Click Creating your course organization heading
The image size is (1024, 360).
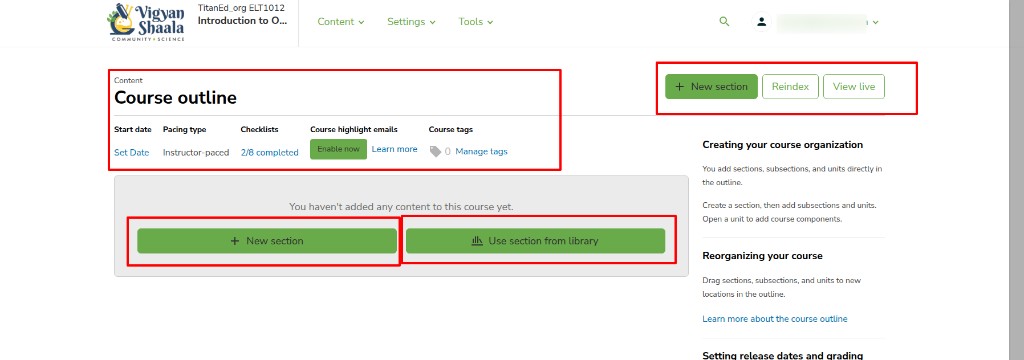pos(782,145)
